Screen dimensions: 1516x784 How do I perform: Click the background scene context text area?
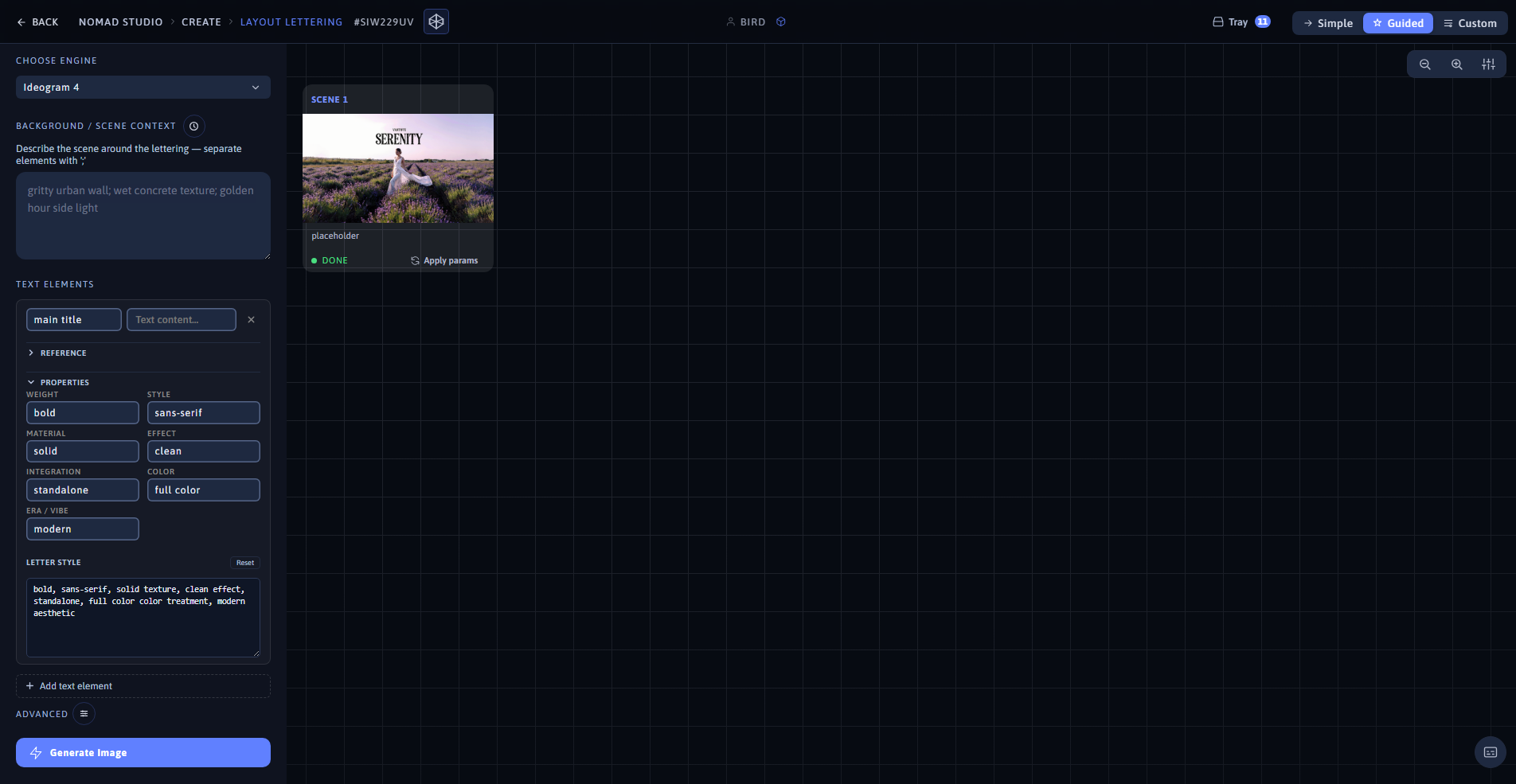(143, 216)
